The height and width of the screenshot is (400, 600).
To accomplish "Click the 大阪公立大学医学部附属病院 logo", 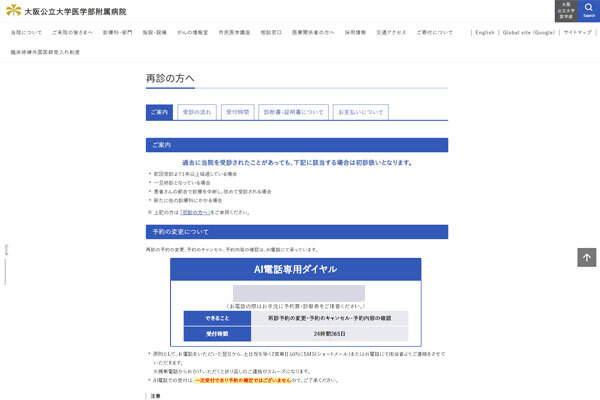I will click(66, 11).
